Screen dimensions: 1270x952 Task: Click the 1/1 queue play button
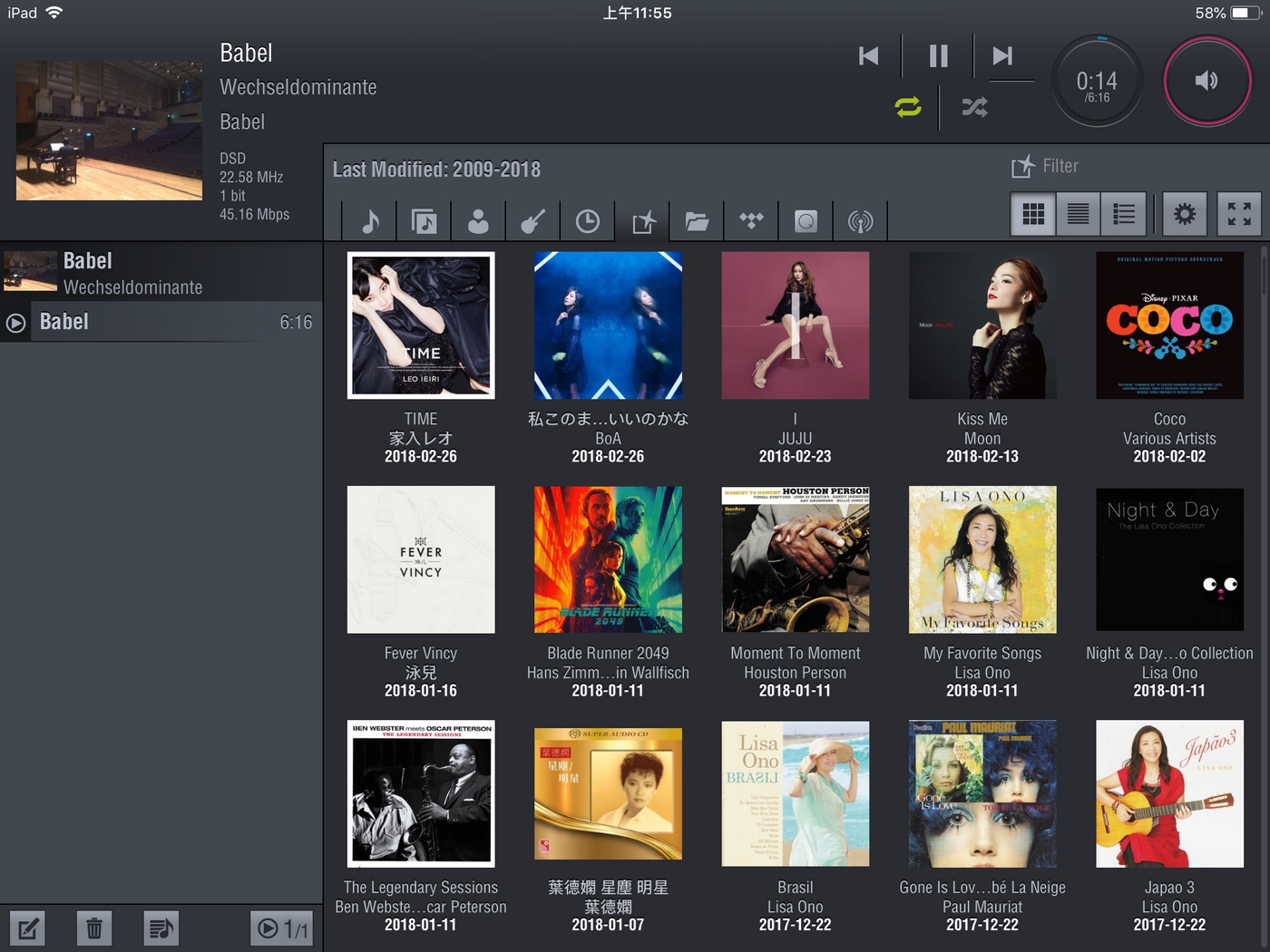click(x=281, y=928)
